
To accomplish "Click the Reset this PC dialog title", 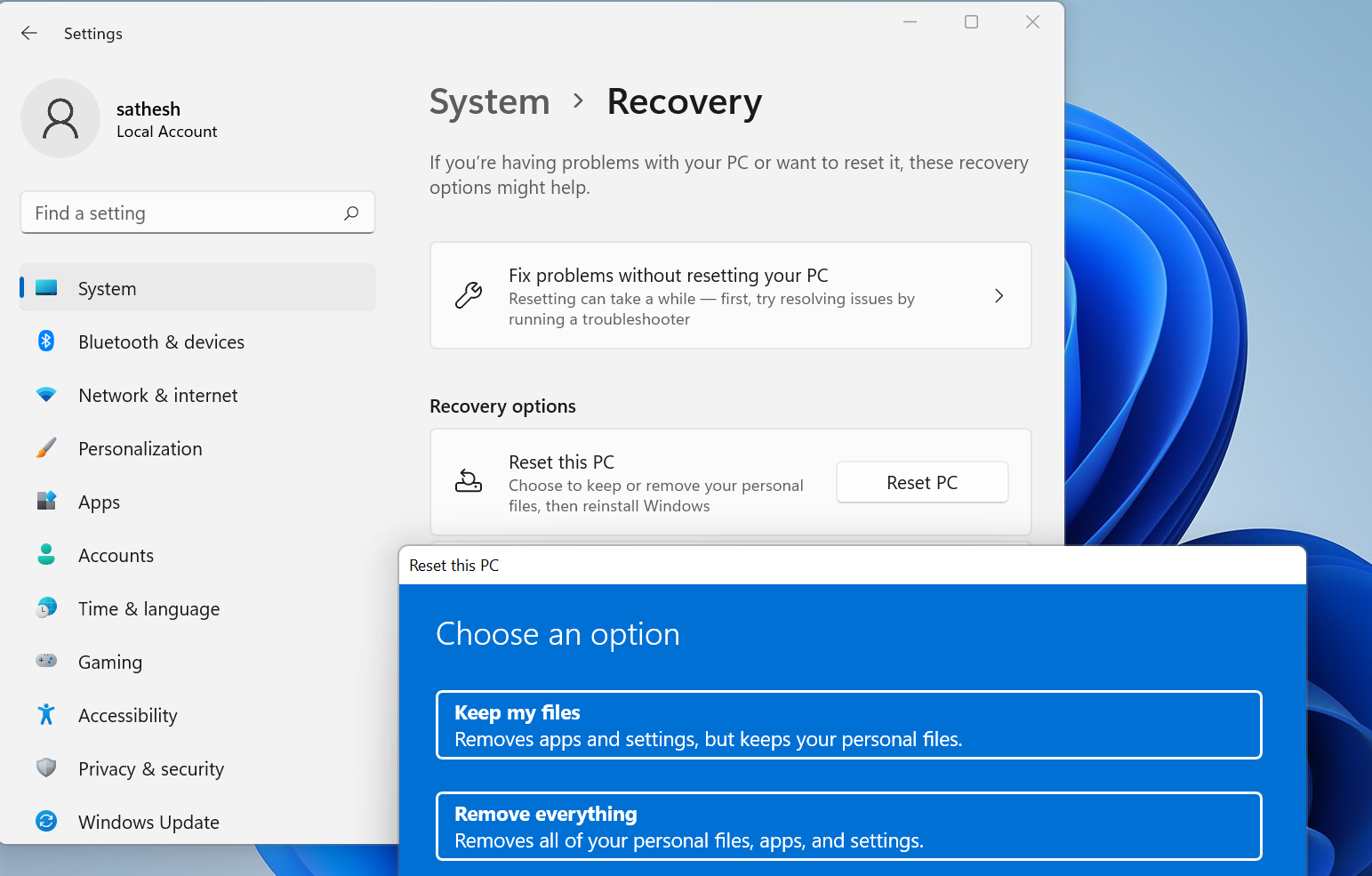I will [453, 566].
